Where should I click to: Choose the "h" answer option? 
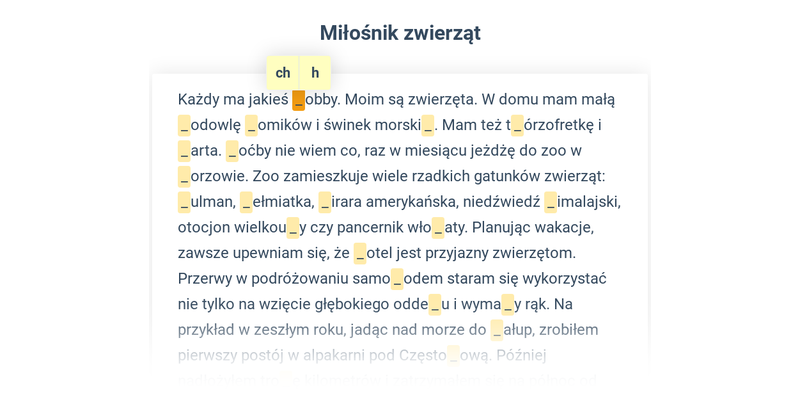pyautogui.click(x=315, y=73)
